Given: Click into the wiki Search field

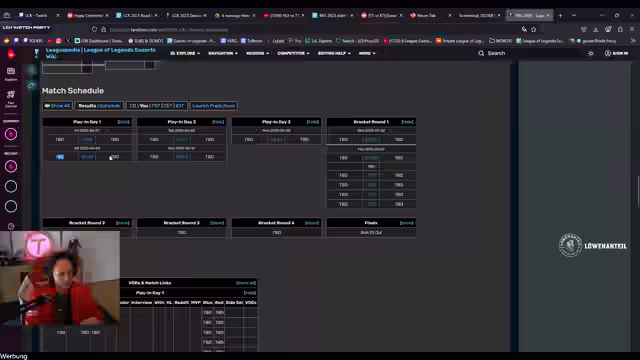Looking at the screenshot, I should pos(531,53).
